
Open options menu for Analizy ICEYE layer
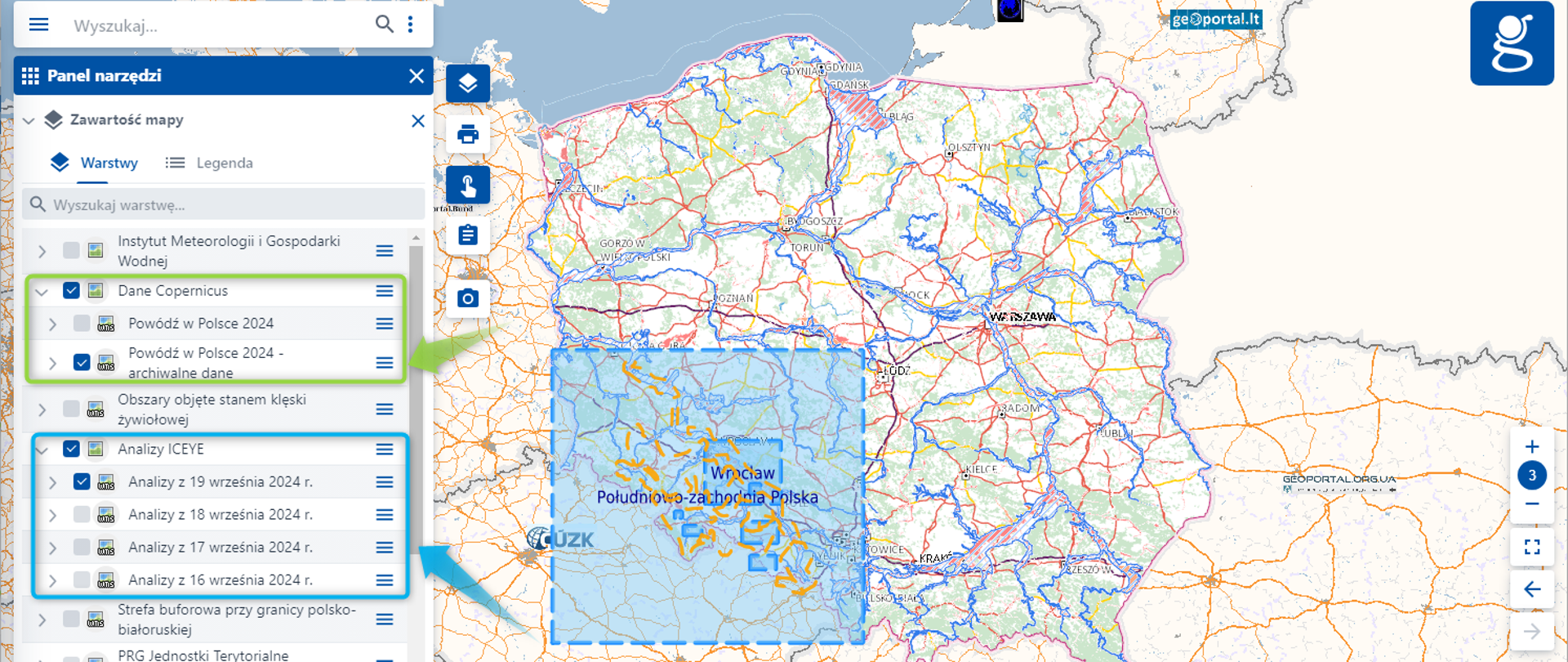click(x=385, y=450)
